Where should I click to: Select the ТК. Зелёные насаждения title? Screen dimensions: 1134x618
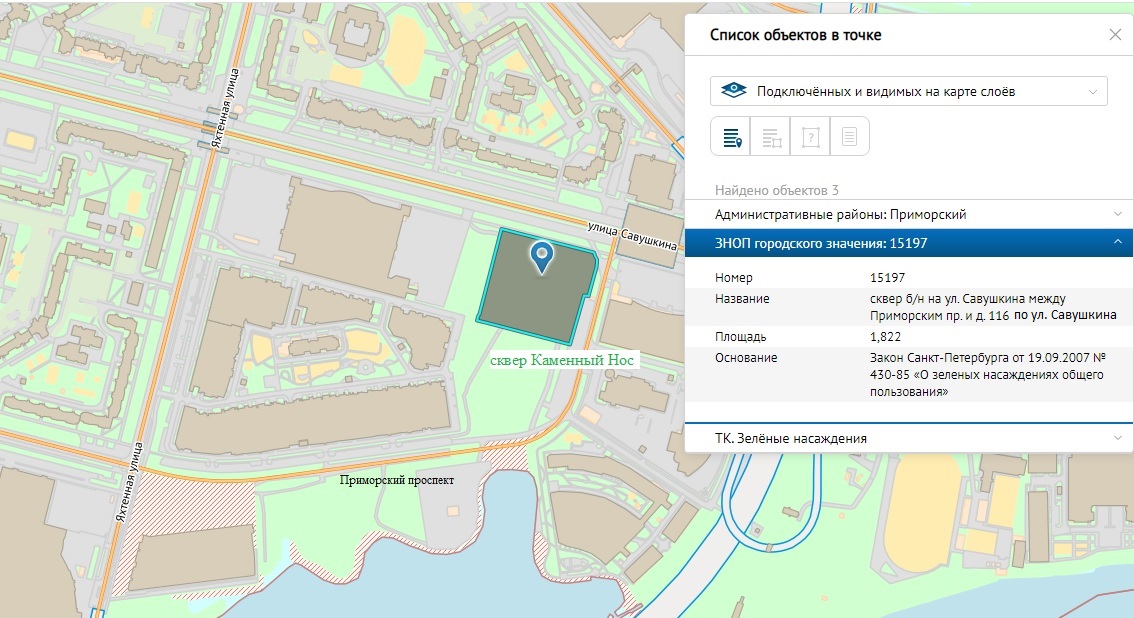[790, 438]
